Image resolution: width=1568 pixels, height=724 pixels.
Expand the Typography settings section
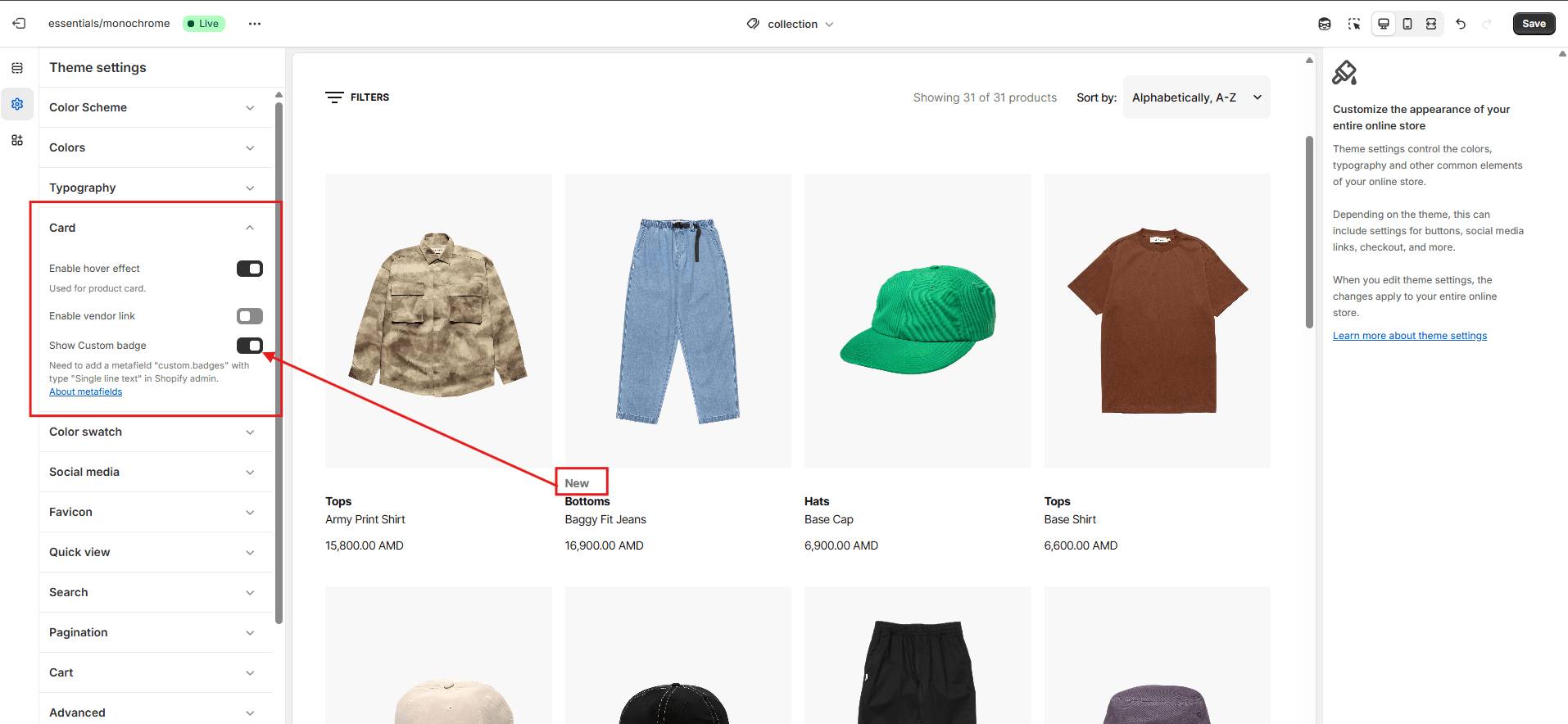[x=152, y=188]
